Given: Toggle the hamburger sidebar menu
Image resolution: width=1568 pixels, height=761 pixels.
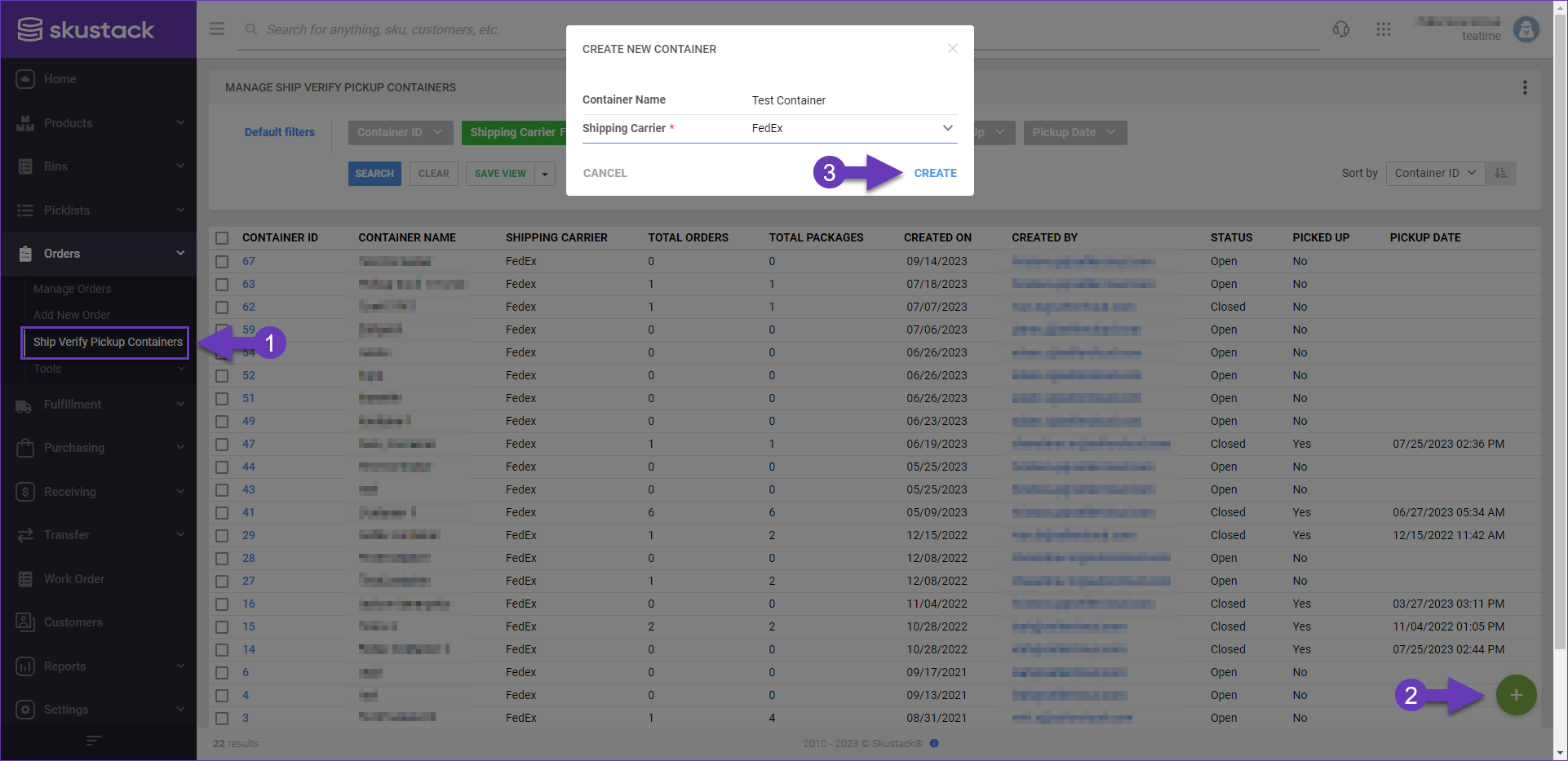Looking at the screenshot, I should click(217, 29).
